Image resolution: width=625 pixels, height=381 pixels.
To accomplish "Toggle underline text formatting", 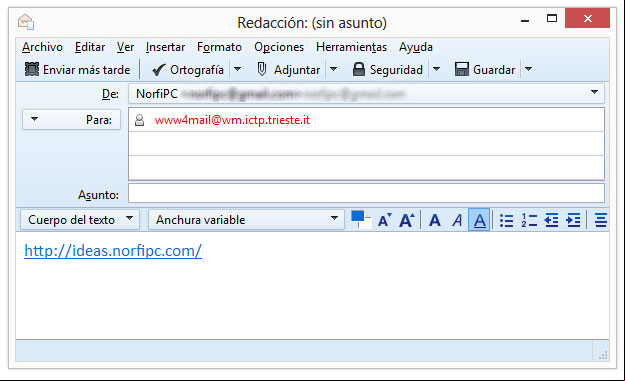I will (x=479, y=220).
